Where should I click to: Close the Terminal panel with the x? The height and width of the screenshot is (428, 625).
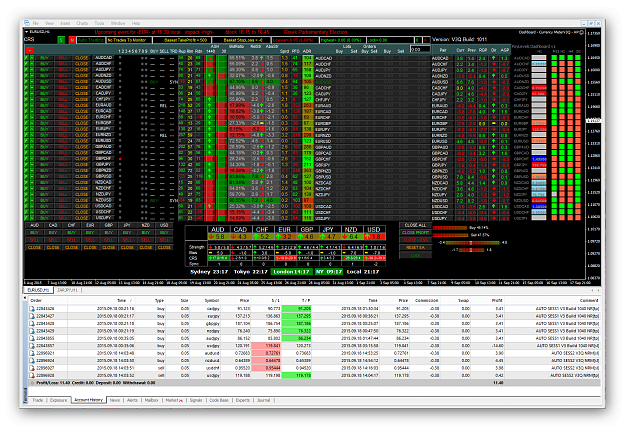click(25, 297)
